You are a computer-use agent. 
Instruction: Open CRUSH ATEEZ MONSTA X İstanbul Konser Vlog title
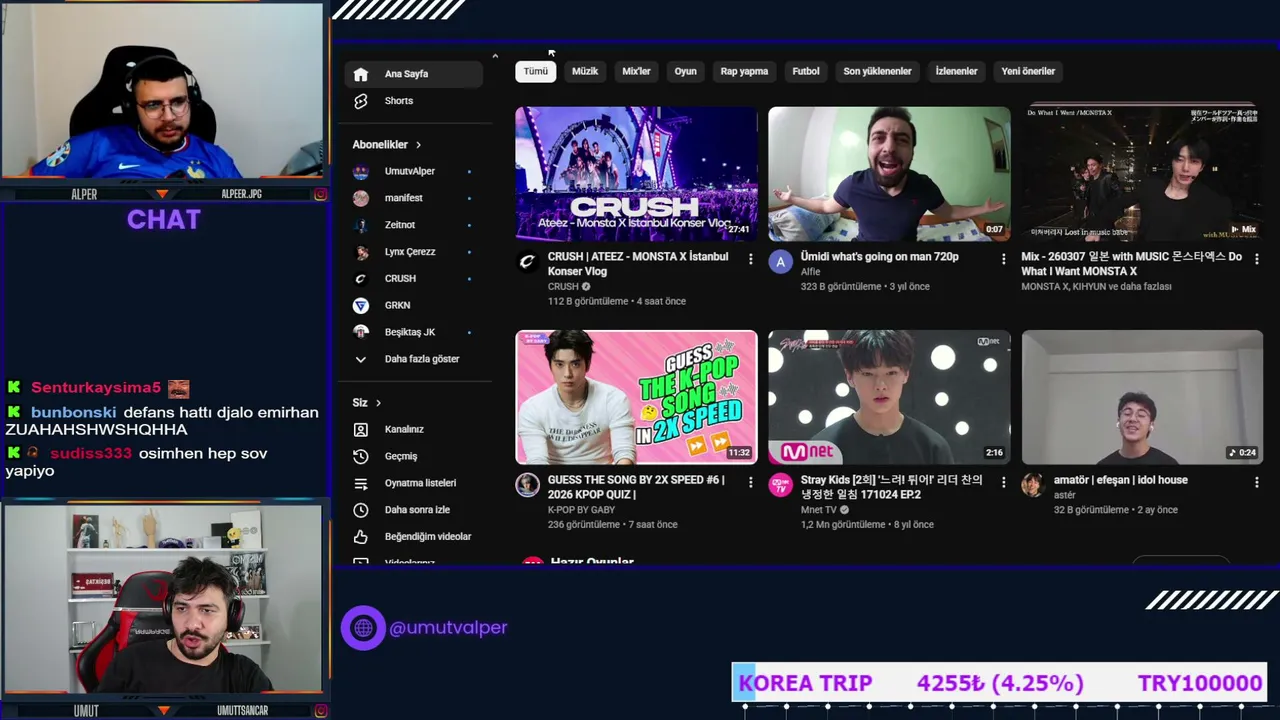(x=638, y=264)
